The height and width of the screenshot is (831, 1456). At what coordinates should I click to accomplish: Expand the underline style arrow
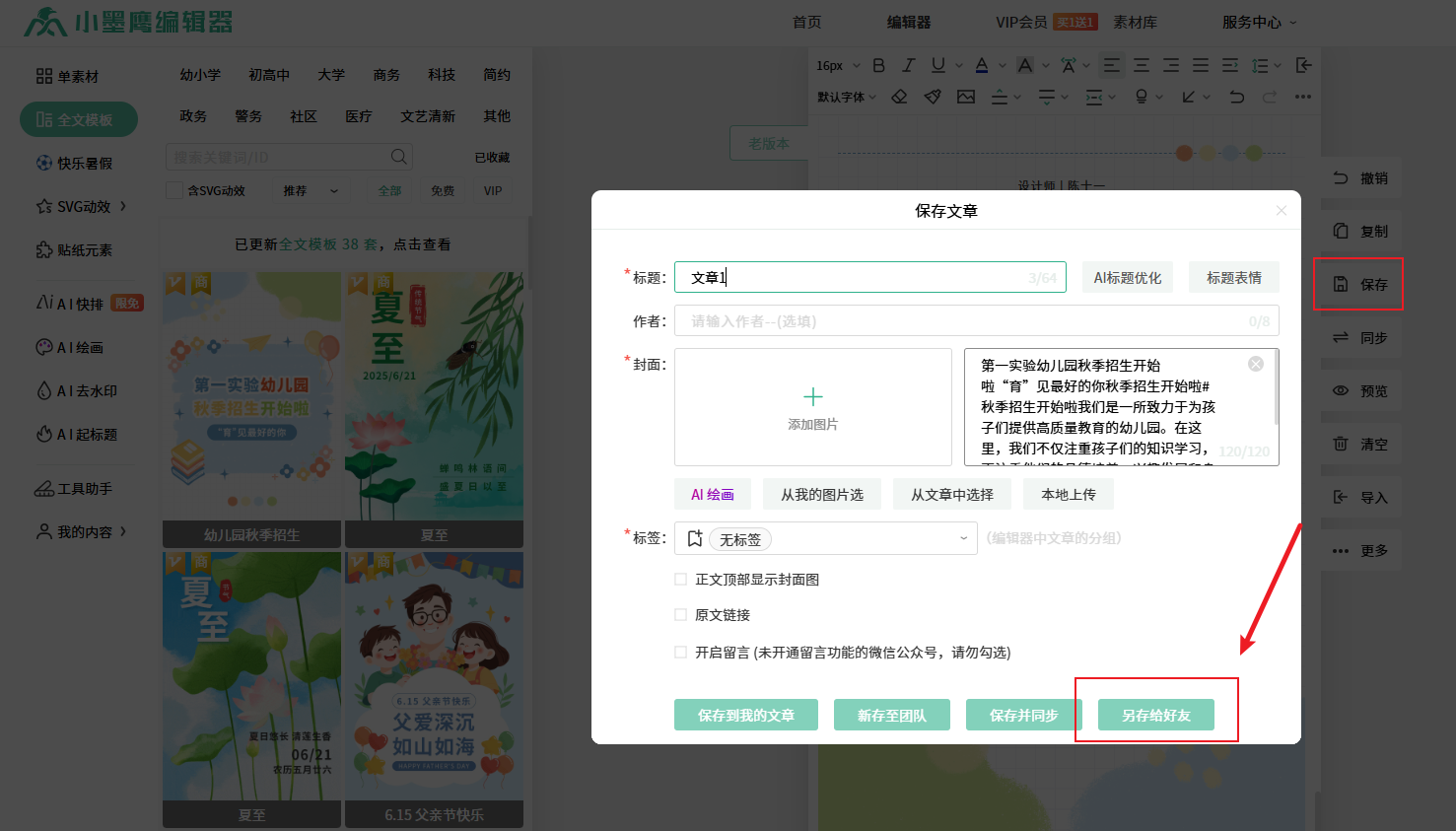(x=959, y=66)
